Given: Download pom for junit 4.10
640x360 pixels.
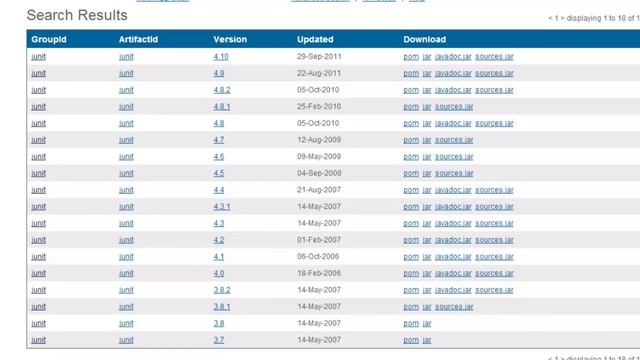Looking at the screenshot, I should tap(411, 57).
